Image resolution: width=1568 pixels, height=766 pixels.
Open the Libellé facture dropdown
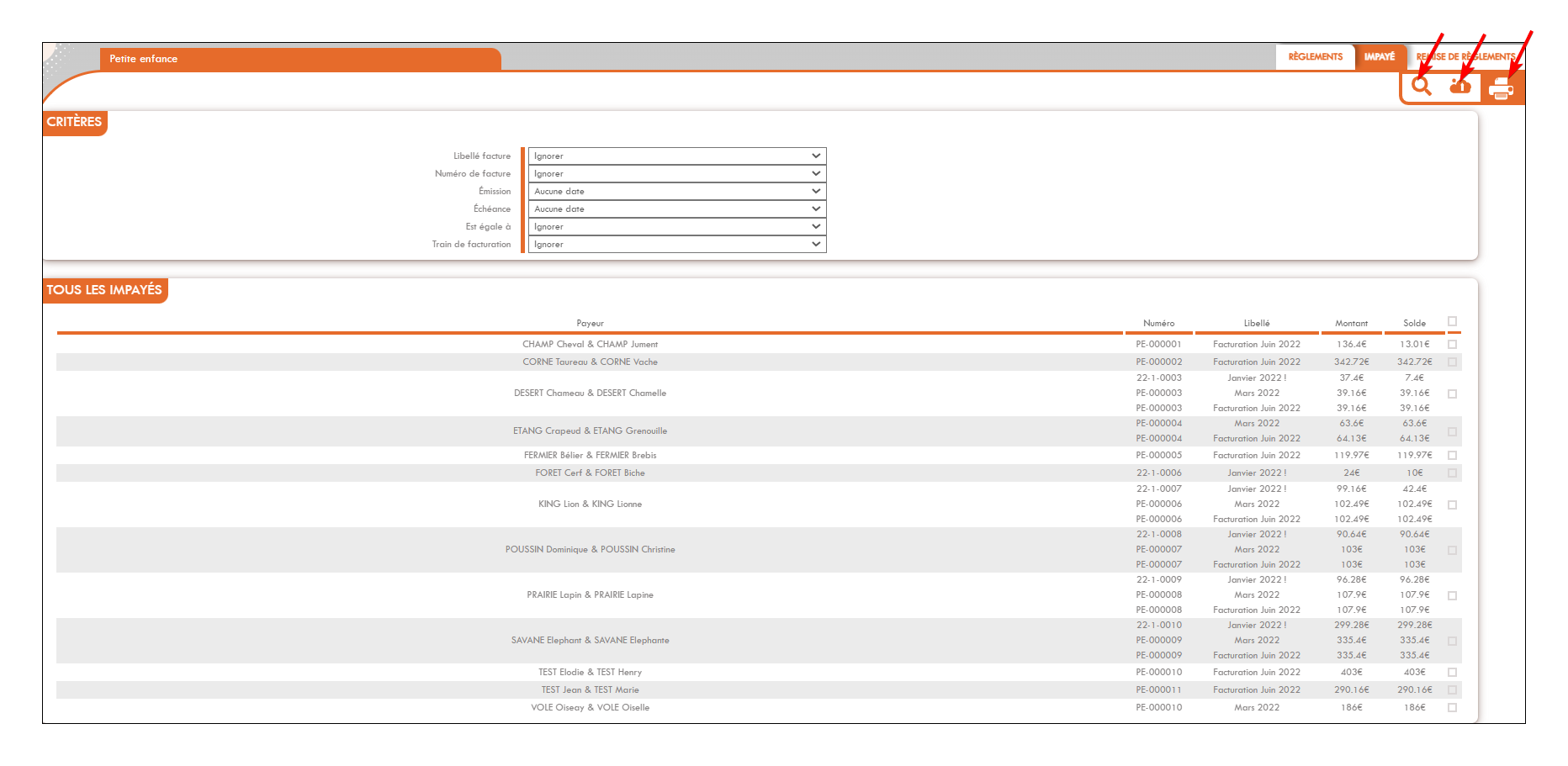click(x=677, y=156)
